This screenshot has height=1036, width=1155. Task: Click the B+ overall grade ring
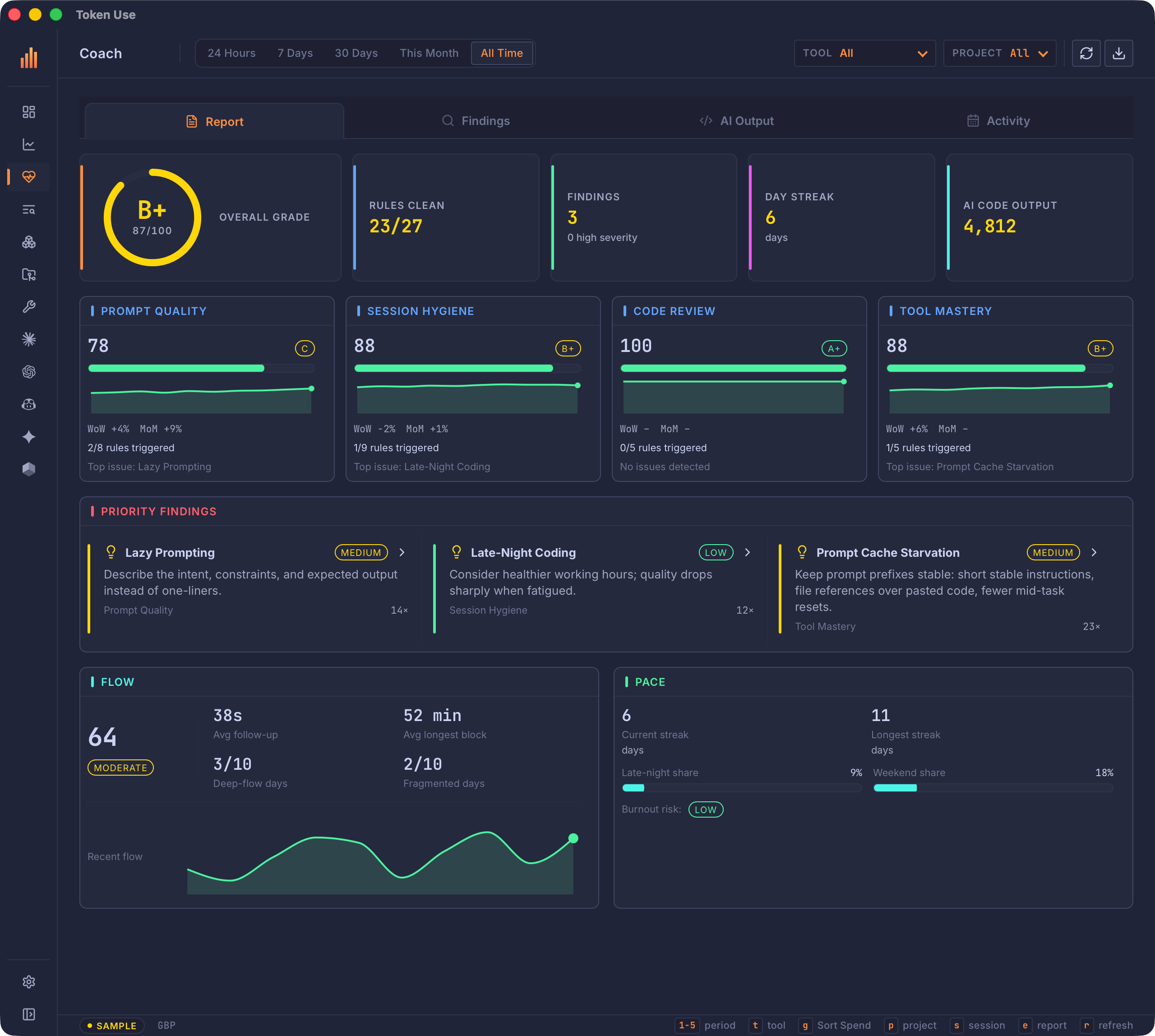pyautogui.click(x=152, y=217)
